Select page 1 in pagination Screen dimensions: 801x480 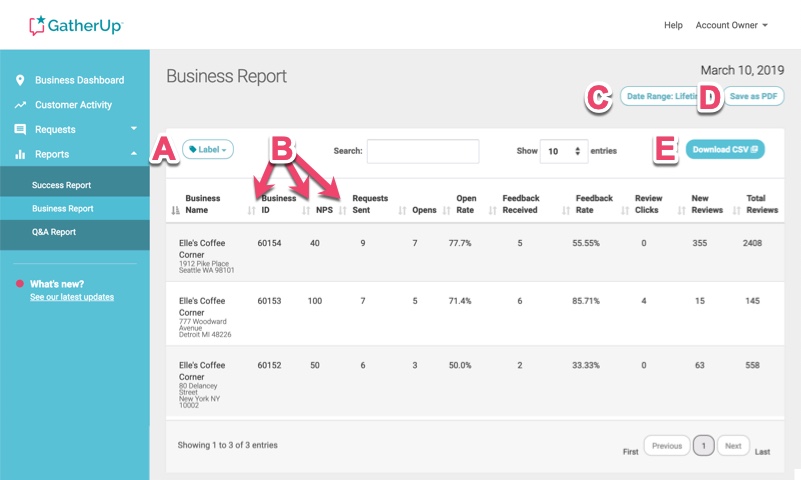[x=703, y=446]
